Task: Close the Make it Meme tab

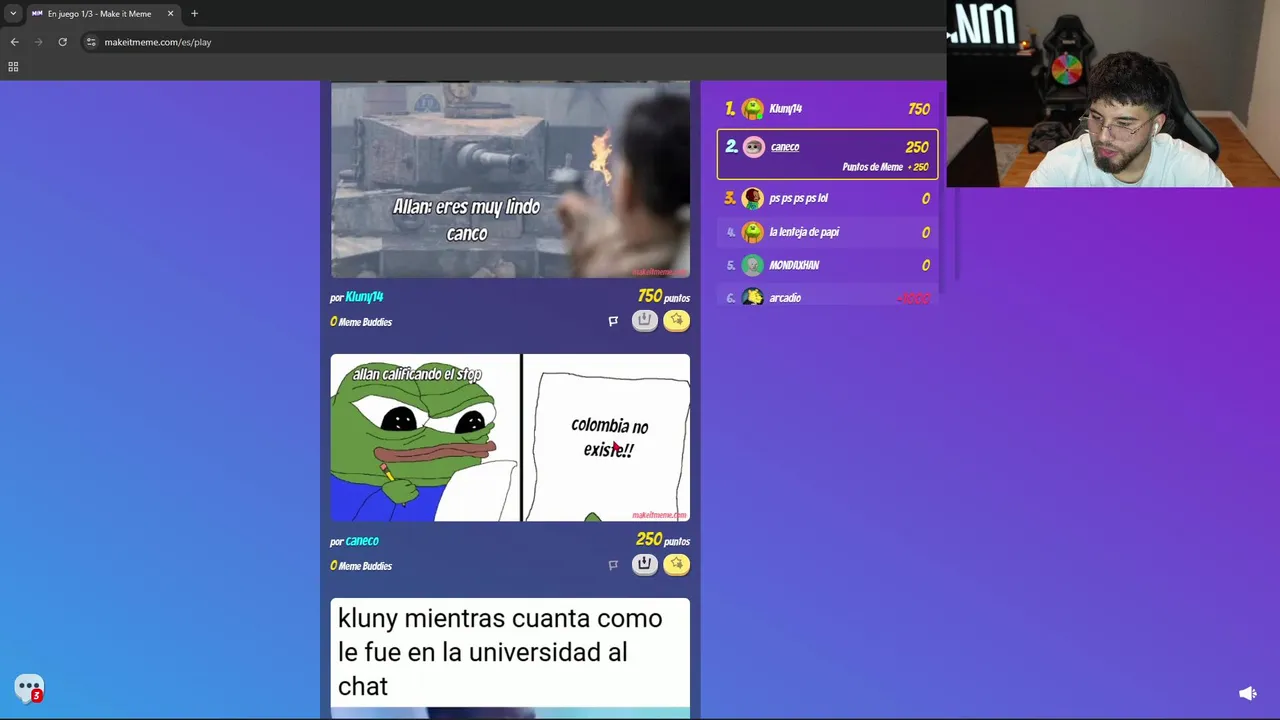Action: click(170, 14)
